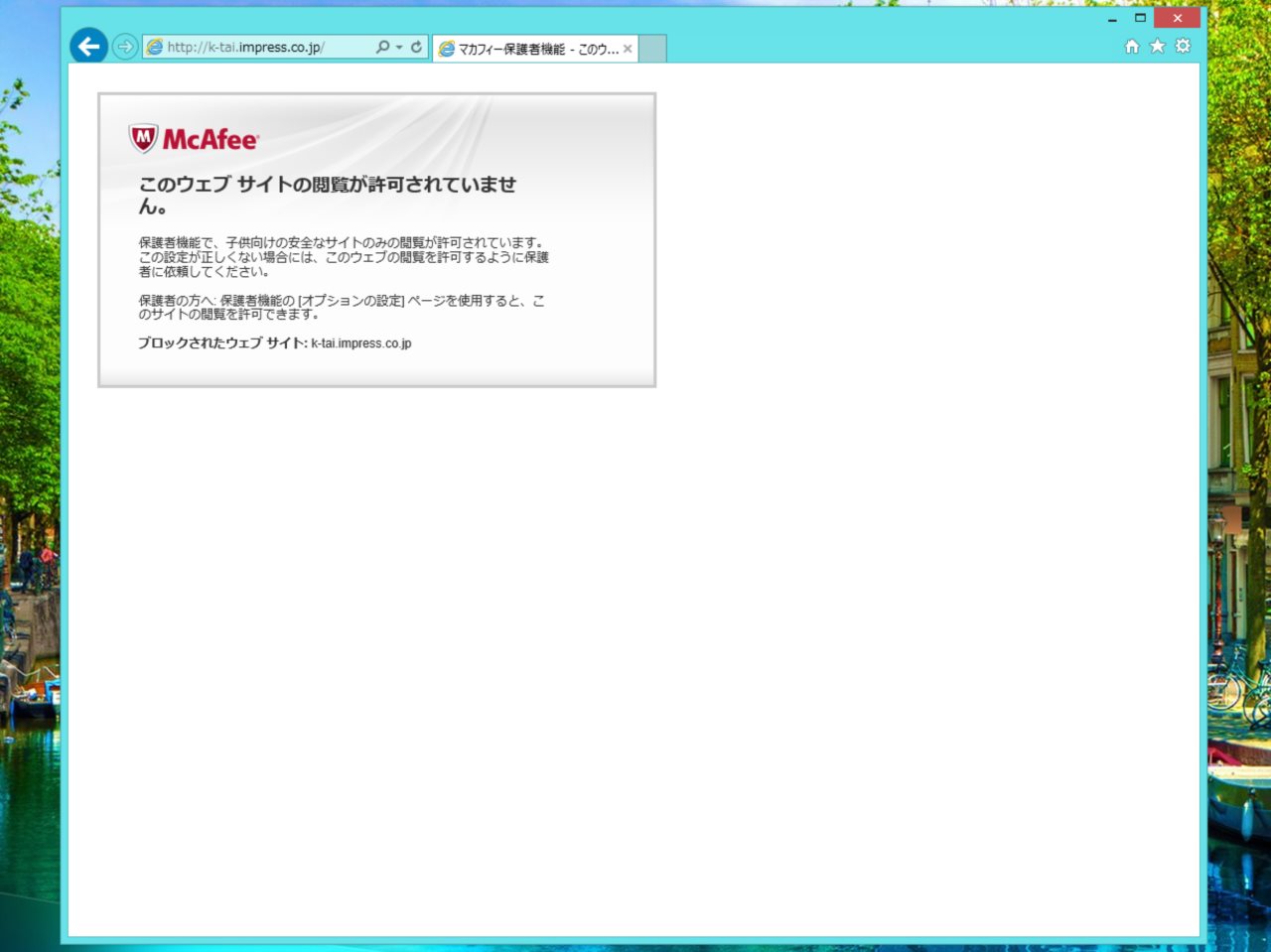Click the IE page icon in address bar
Screen dimensions: 1271x952
(x=155, y=47)
